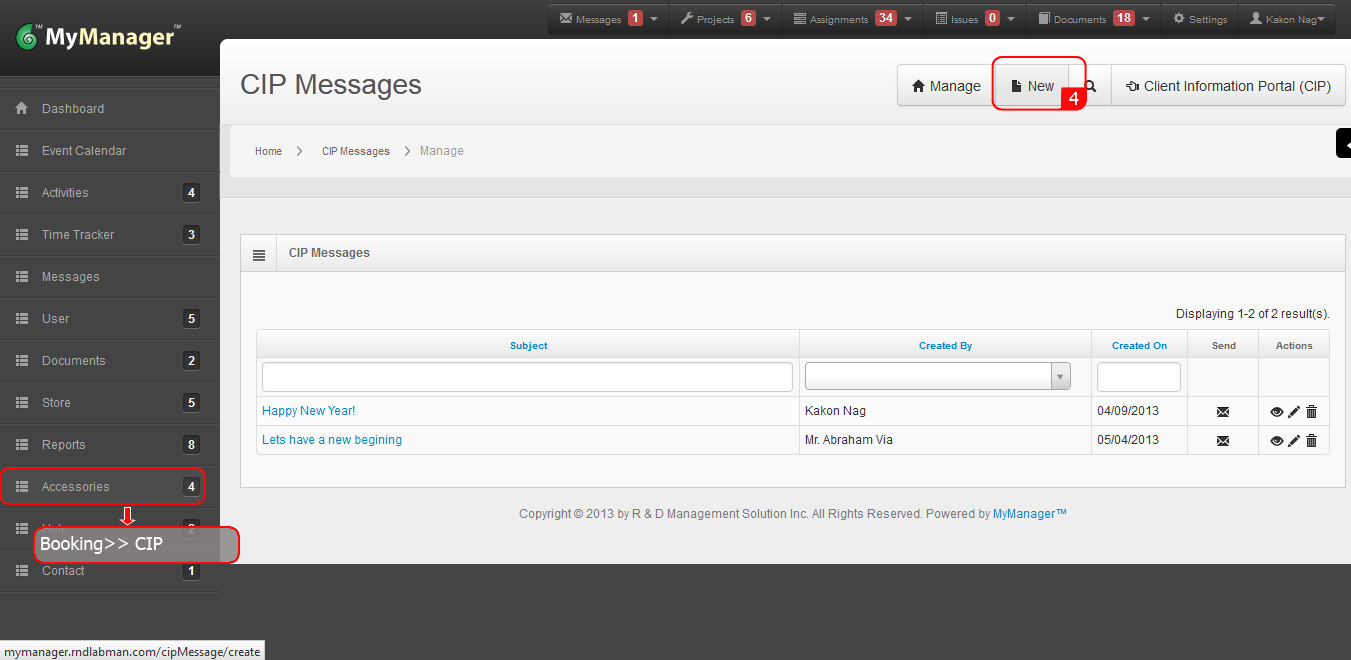Edit 'Happy New Year!' with pencil icon
The height and width of the screenshot is (660, 1351).
[x=1294, y=411]
